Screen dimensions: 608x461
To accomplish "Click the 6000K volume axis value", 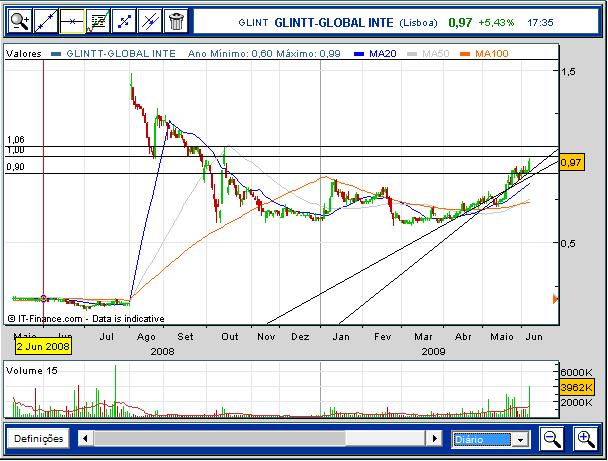I will click(x=577, y=372).
